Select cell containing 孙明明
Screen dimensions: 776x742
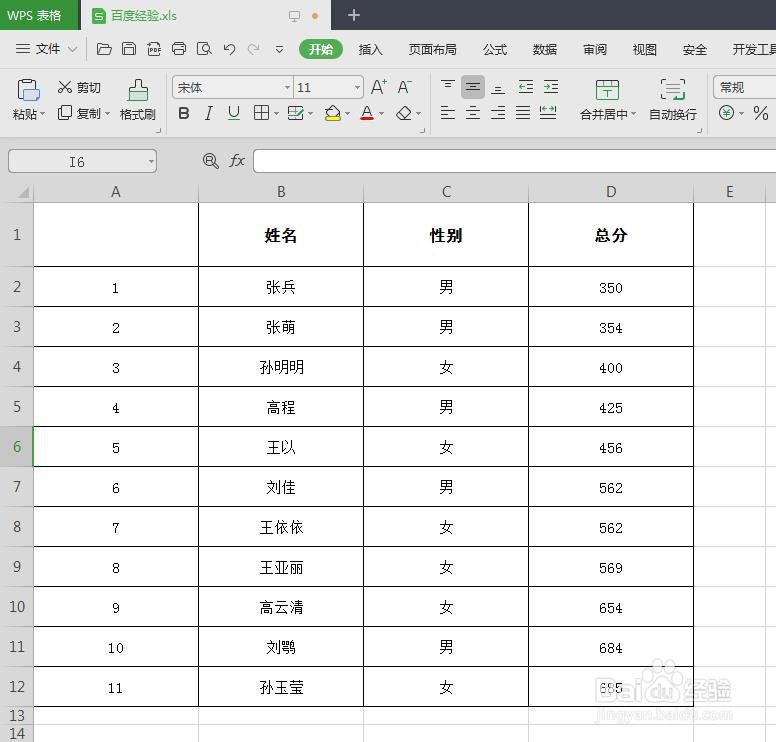pos(281,367)
